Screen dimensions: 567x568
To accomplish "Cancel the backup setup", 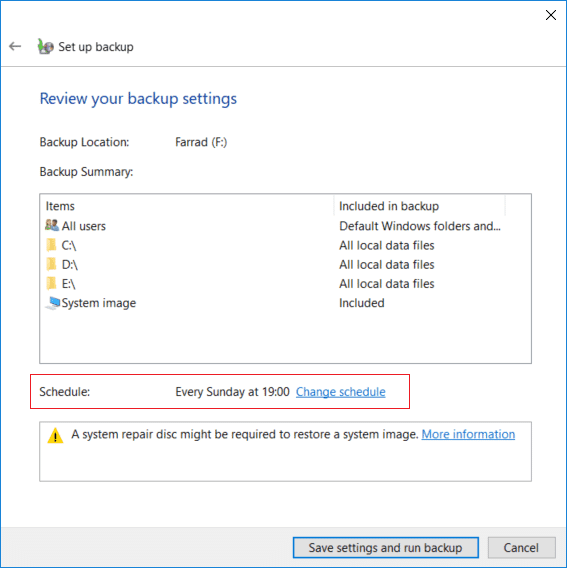I will click(x=521, y=547).
